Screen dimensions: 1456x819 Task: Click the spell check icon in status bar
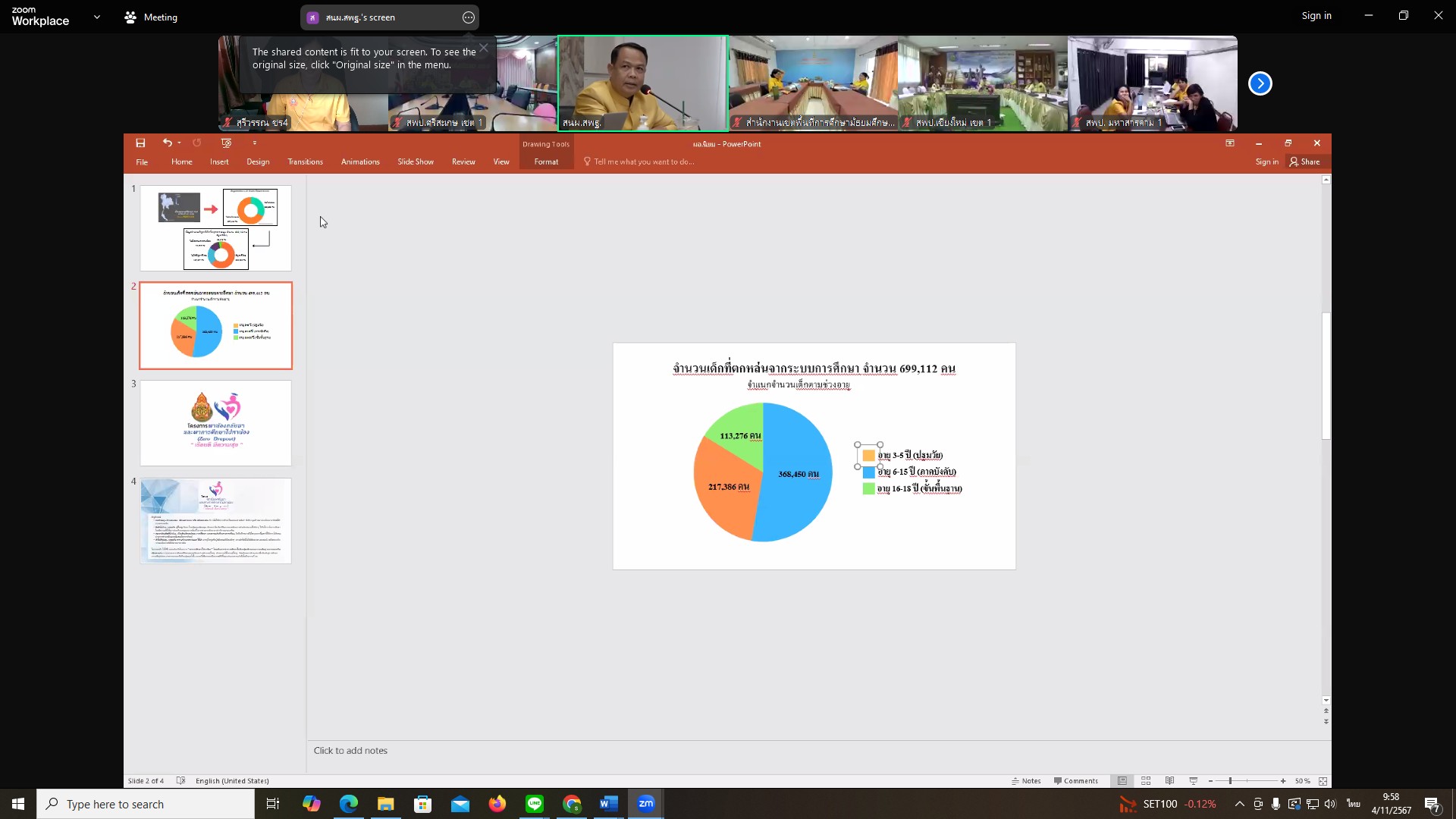[x=180, y=780]
